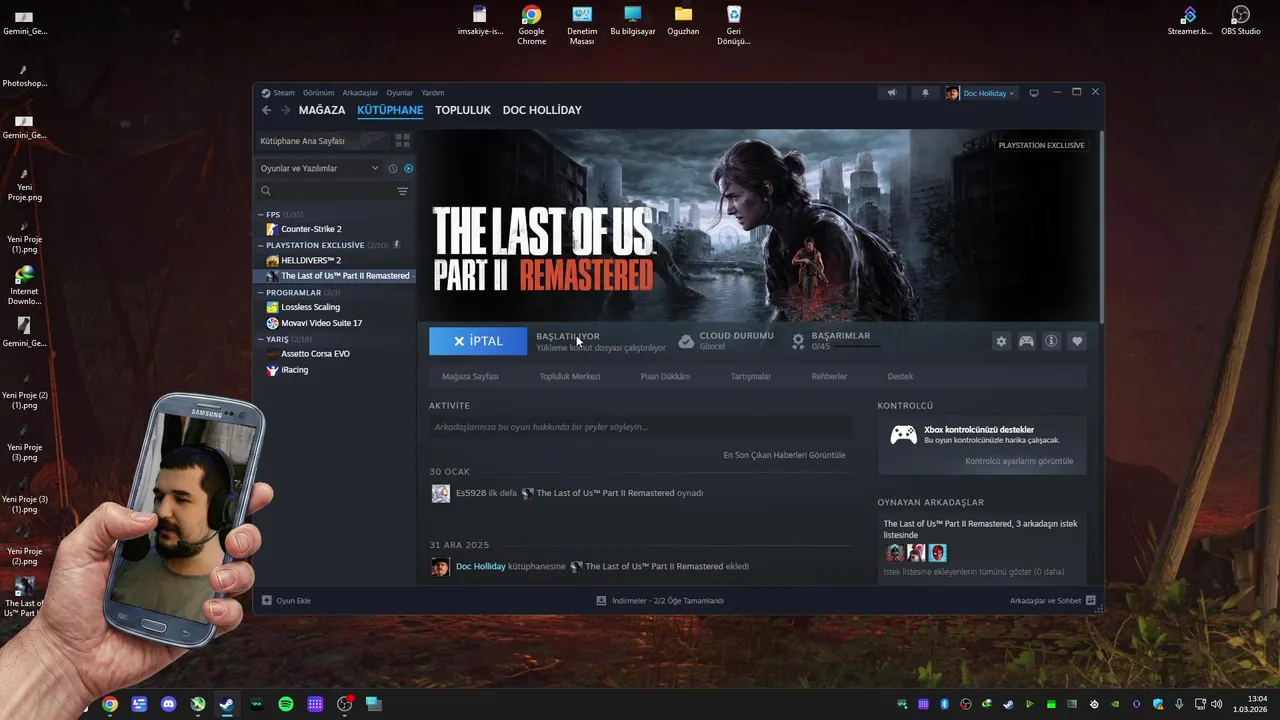The height and width of the screenshot is (720, 1280).
Task: Switch library to grid view icon
Action: 403,141
